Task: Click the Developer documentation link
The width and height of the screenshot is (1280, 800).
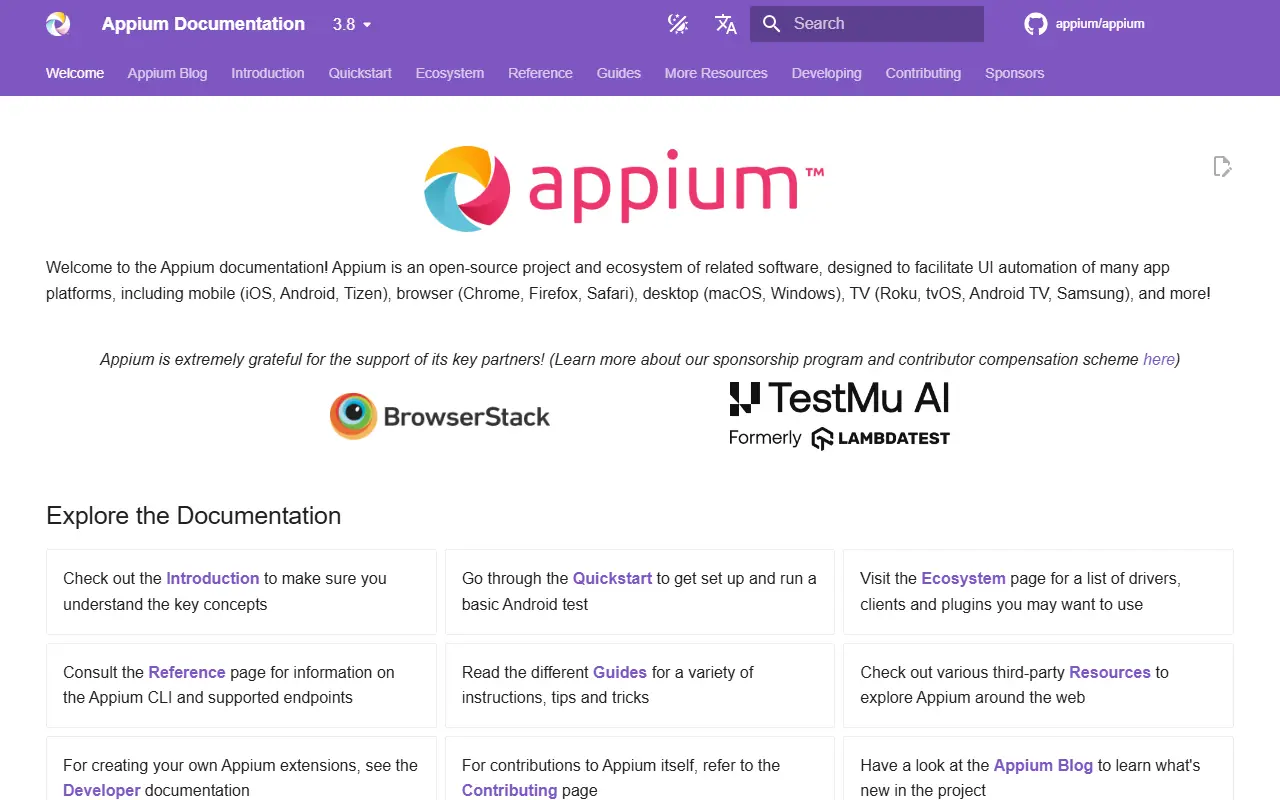Action: click(102, 790)
